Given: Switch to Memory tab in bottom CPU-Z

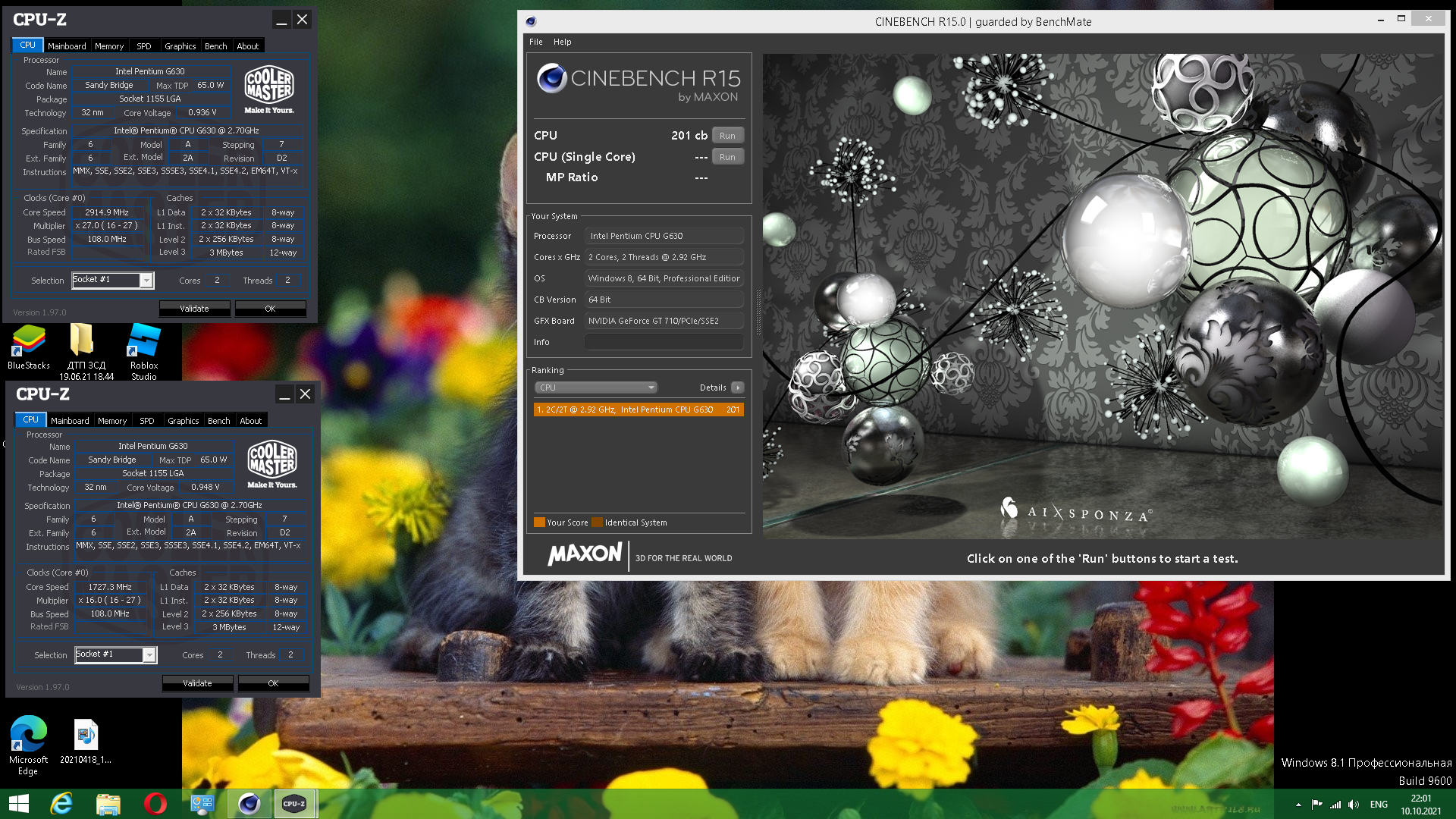Looking at the screenshot, I should coord(112,421).
